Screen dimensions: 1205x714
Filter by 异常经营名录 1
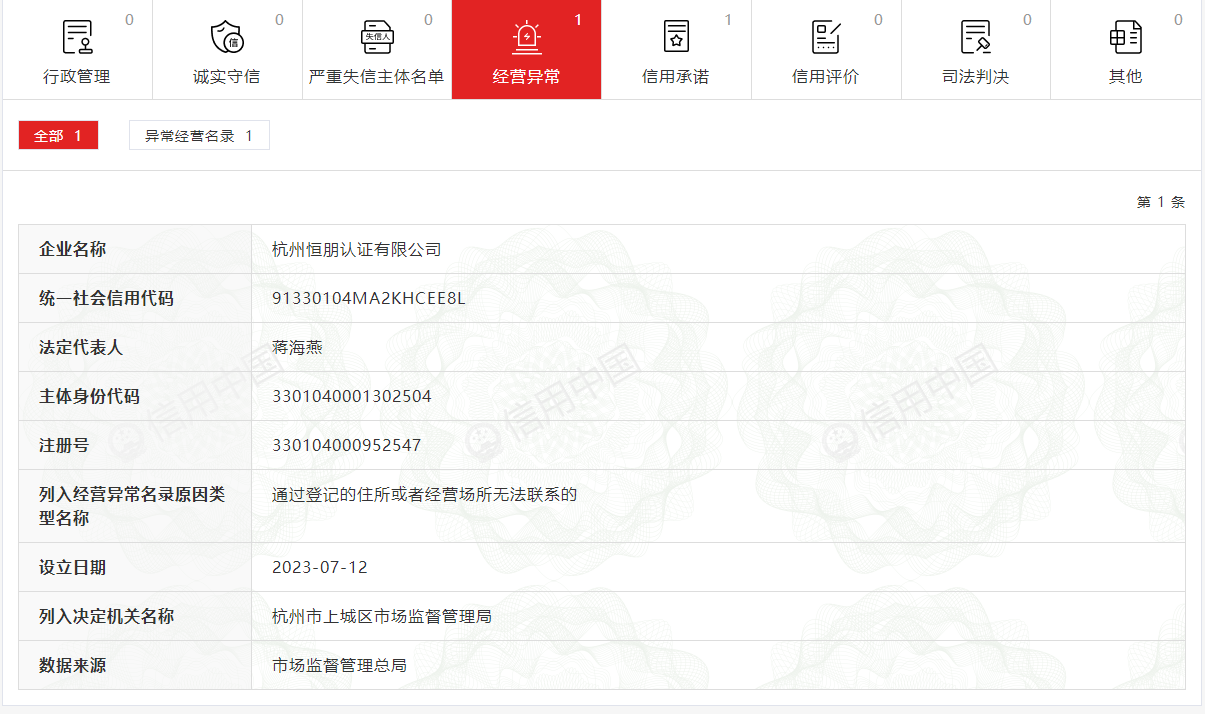point(199,135)
